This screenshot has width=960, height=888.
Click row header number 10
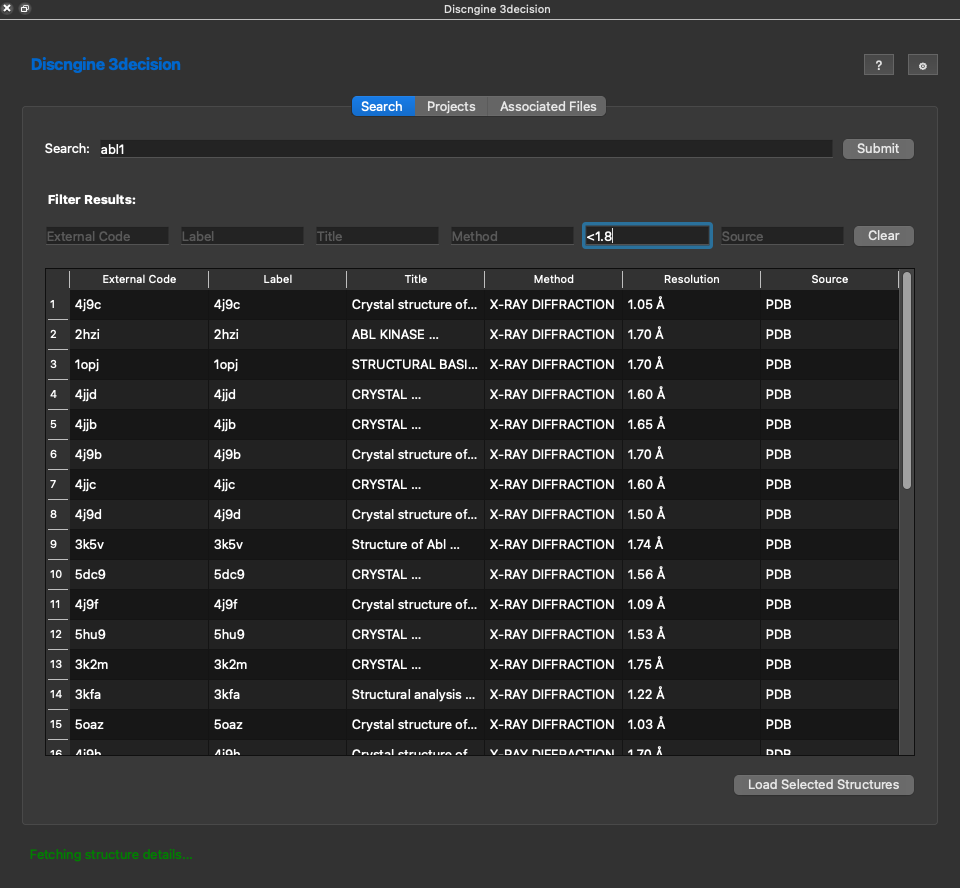click(x=57, y=574)
